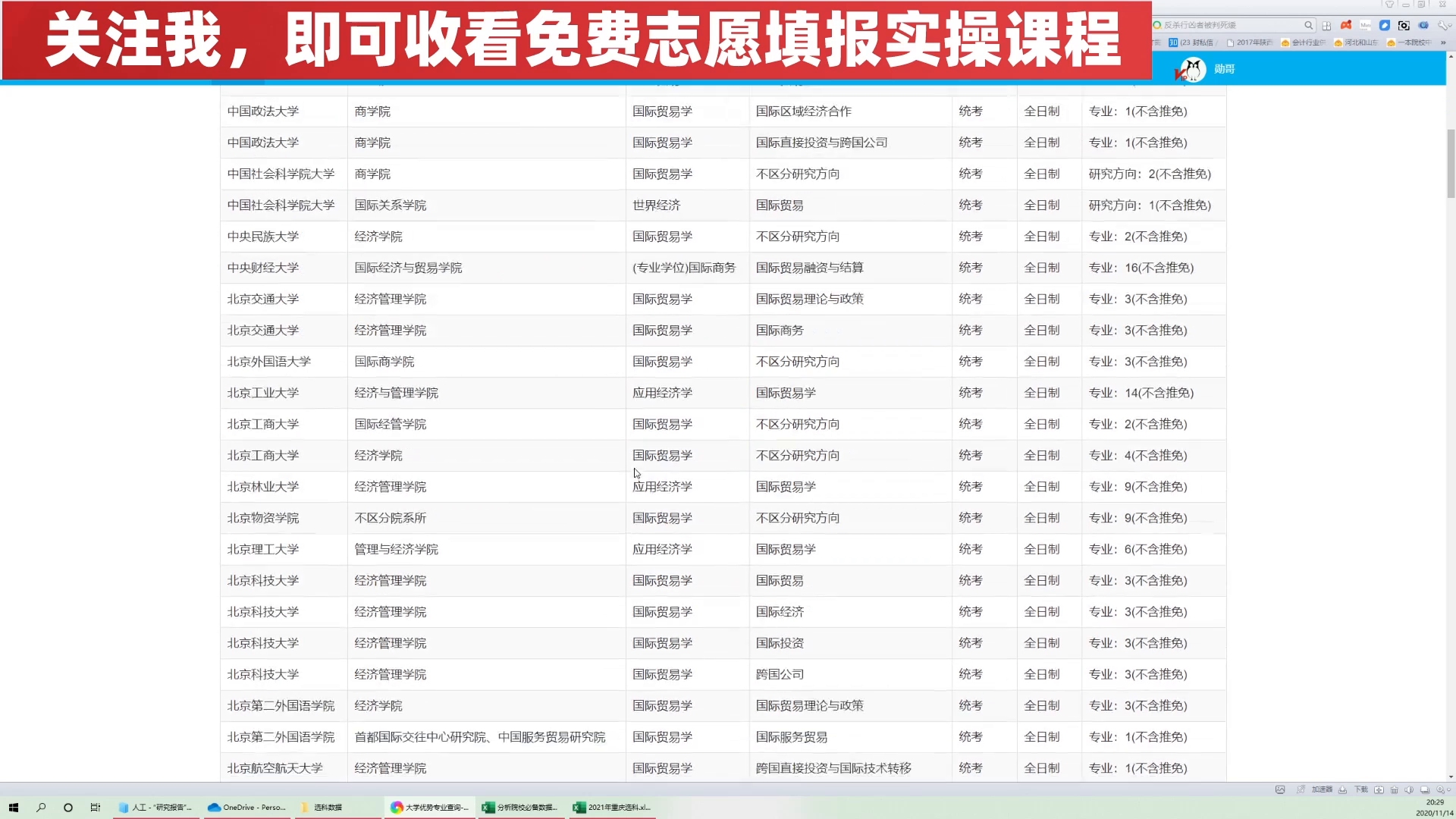Open the '河北和山东' bookmark
Viewport: 1456px width, 819px height.
(1357, 42)
